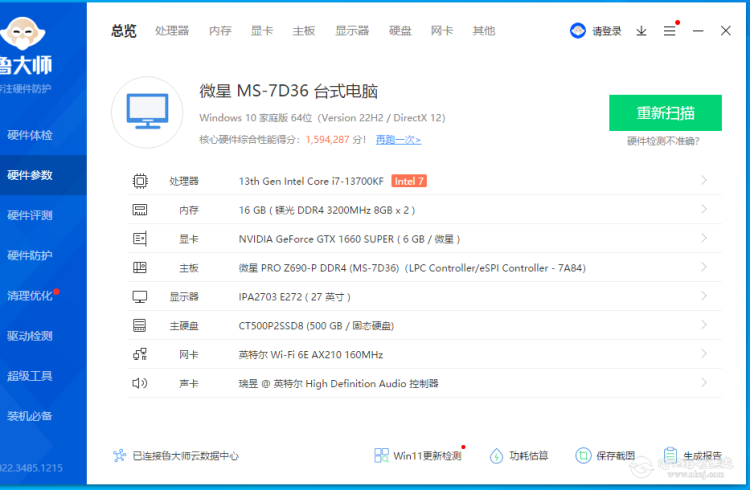Screen dimensions: 750x490
Task: Click 保存截图 label
Action: (616, 456)
